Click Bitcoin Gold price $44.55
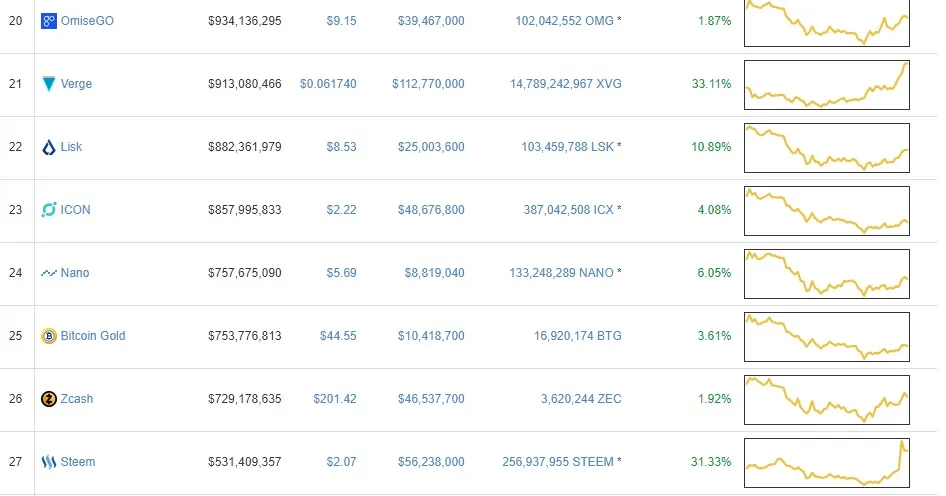This screenshot has width=946, height=496. 338,335
